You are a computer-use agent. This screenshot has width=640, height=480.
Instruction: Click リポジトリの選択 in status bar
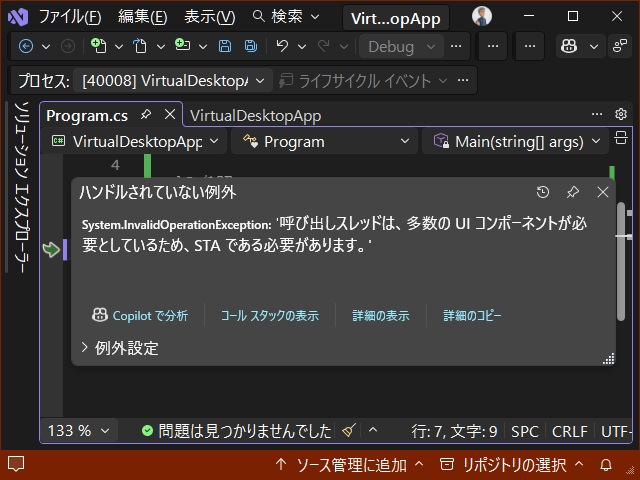[x=512, y=464]
